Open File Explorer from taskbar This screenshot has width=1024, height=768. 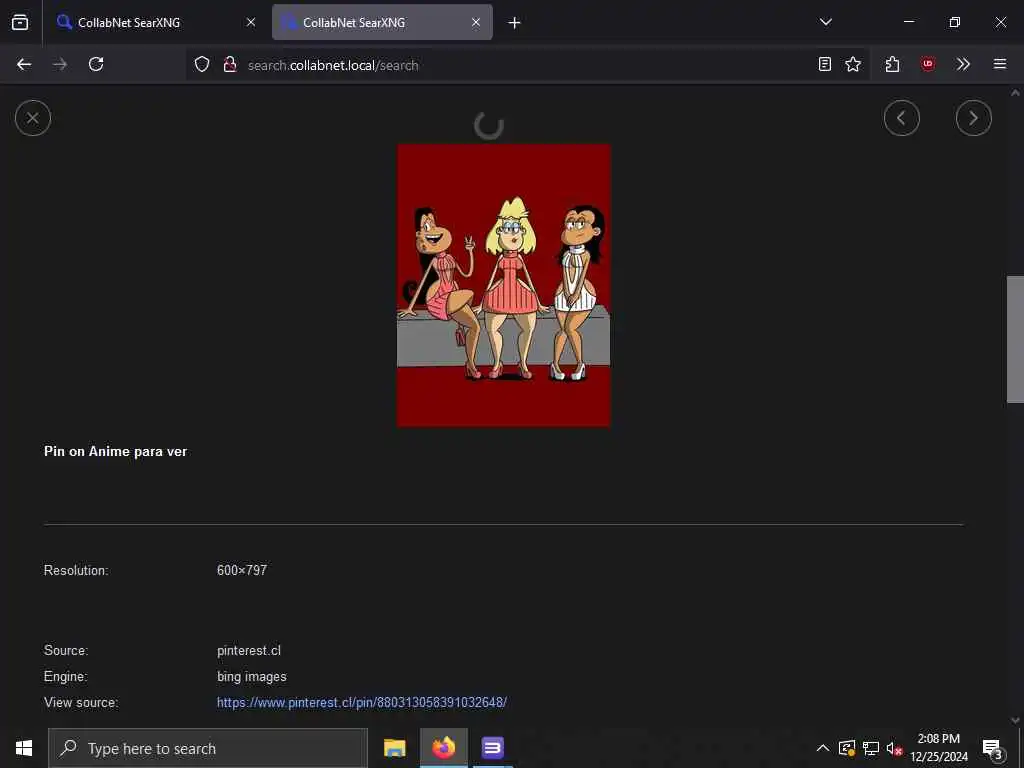point(394,748)
